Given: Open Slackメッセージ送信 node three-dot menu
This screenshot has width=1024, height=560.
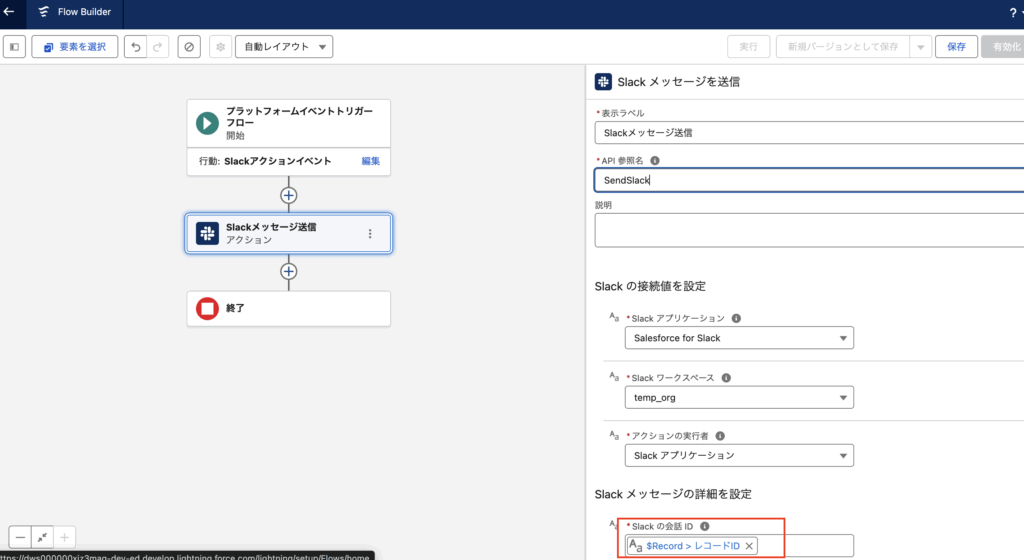Looking at the screenshot, I should click(x=370, y=234).
